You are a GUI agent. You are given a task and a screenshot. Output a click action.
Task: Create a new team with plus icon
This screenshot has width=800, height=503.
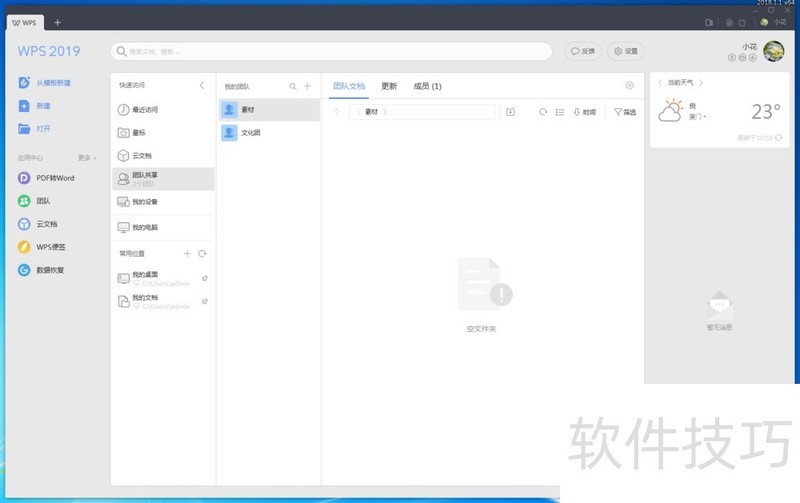click(307, 86)
